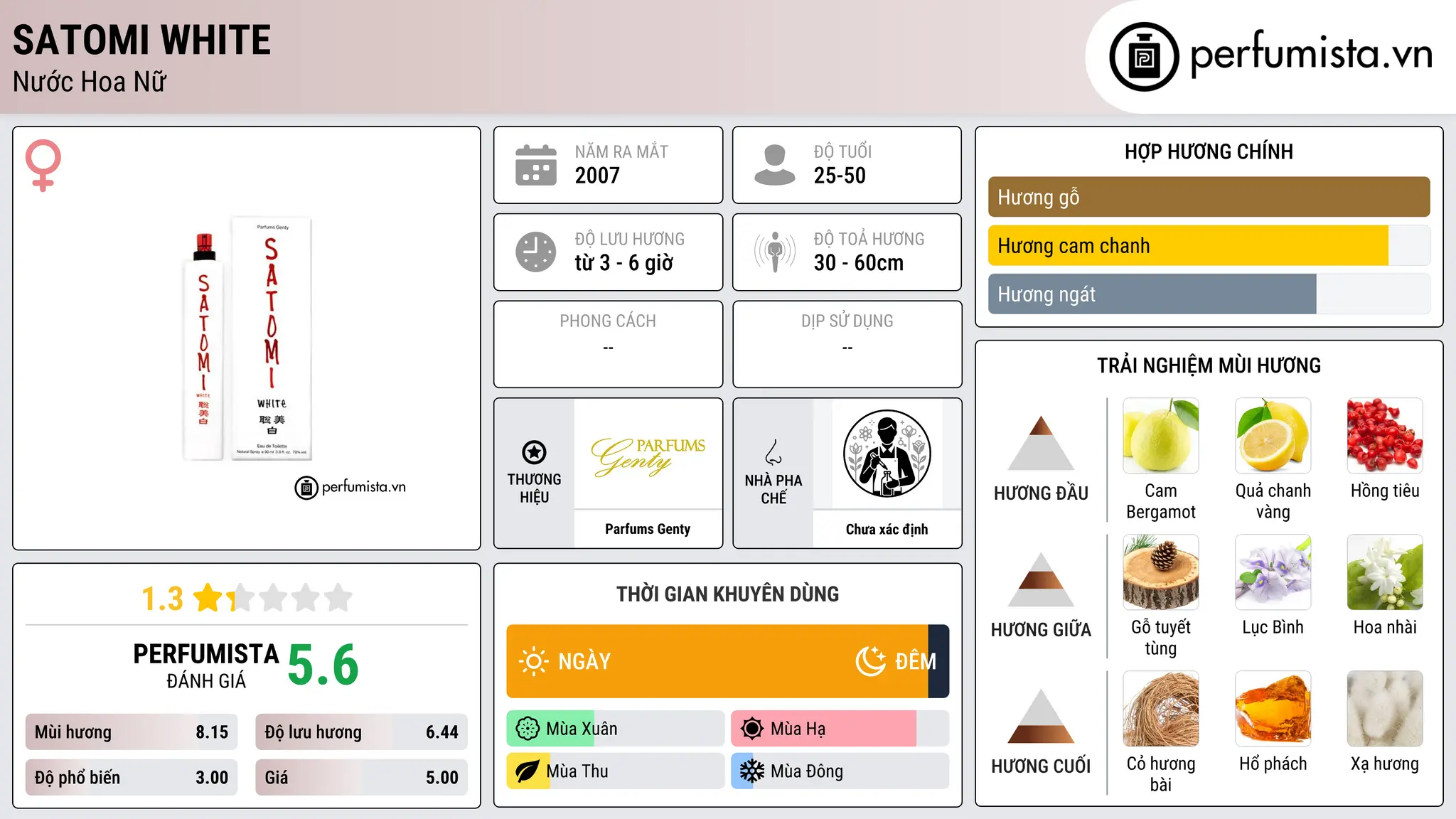Click the perfumista.vn site name in header

(1311, 54)
